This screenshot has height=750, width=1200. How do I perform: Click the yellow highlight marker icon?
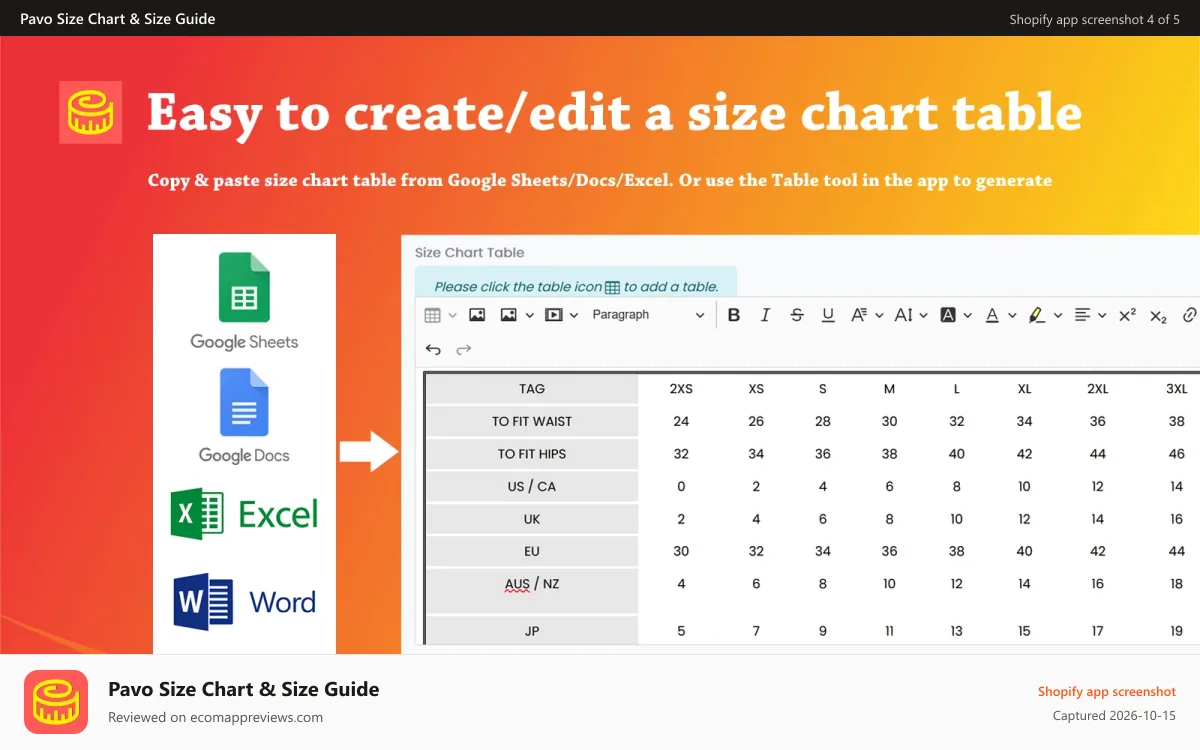pos(1037,315)
